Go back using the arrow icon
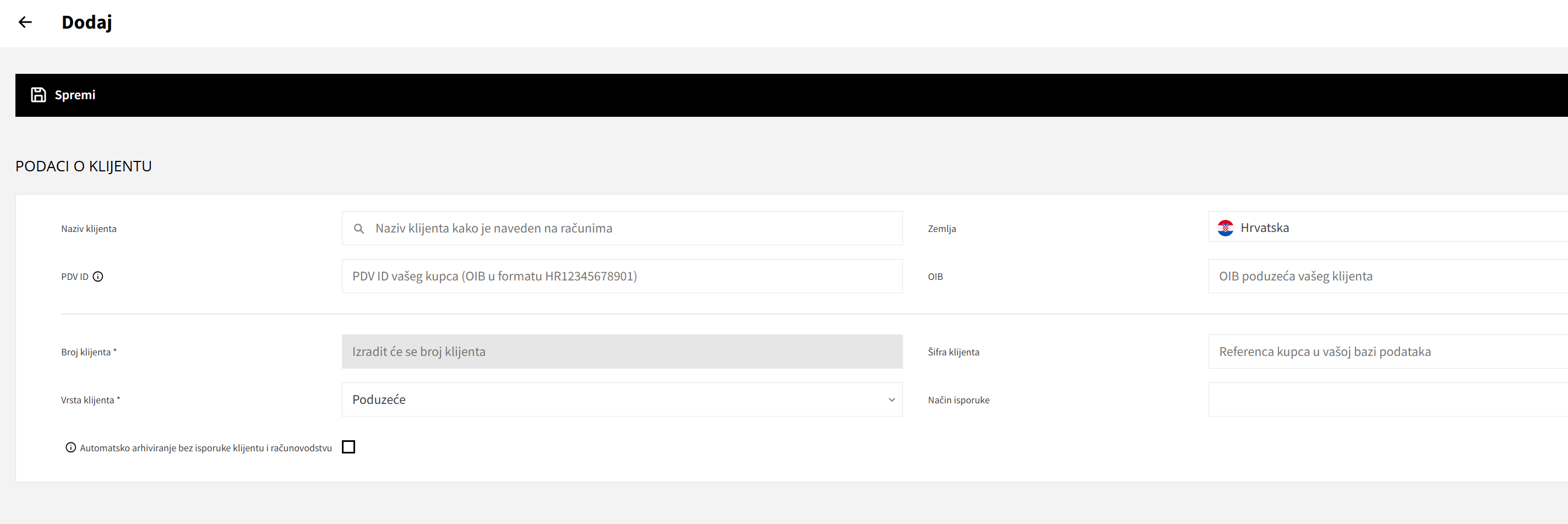Viewport: 1568px width, 524px height. (25, 23)
